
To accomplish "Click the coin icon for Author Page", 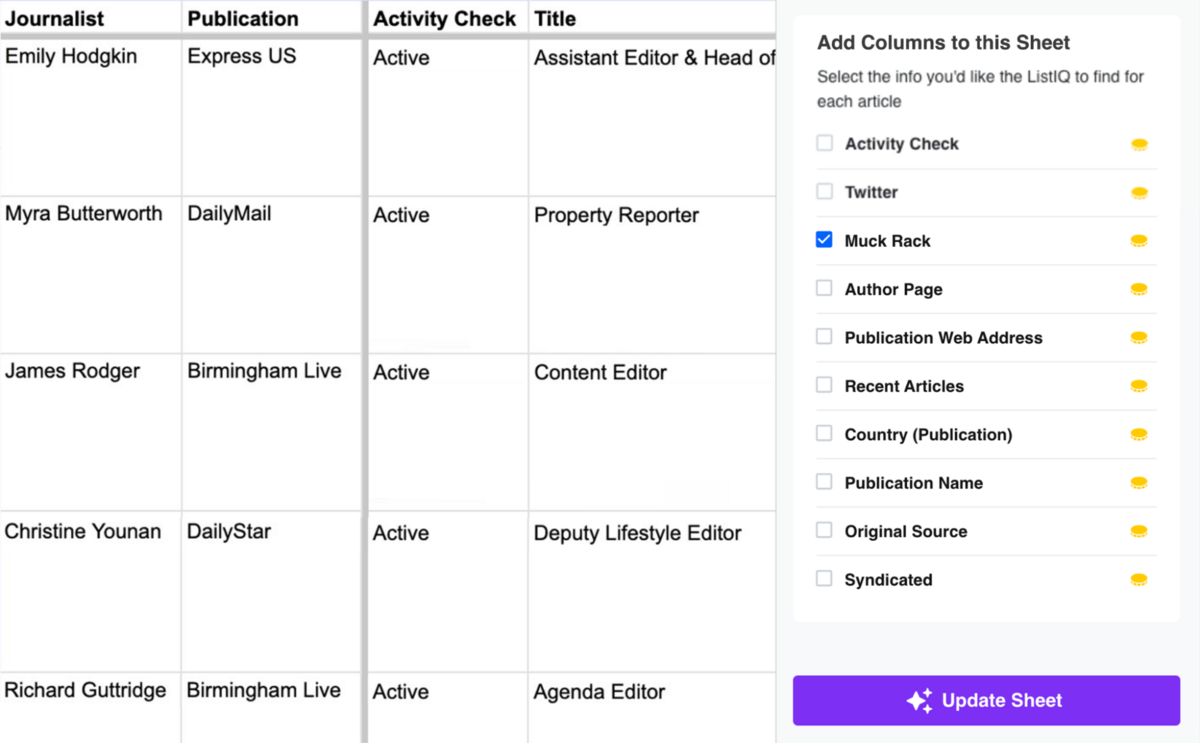I will click(x=1138, y=289).
